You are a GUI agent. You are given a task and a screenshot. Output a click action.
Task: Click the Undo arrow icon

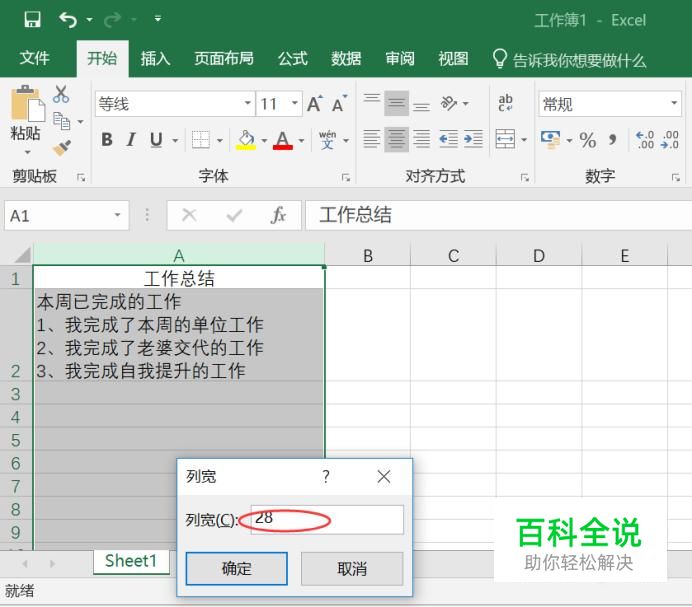pyautogui.click(x=68, y=19)
